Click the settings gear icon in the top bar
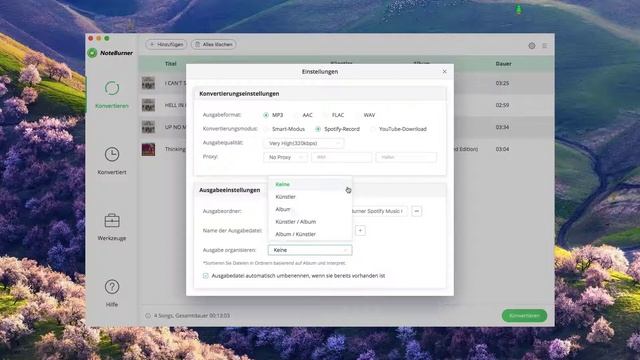The image size is (640, 360). (531, 46)
